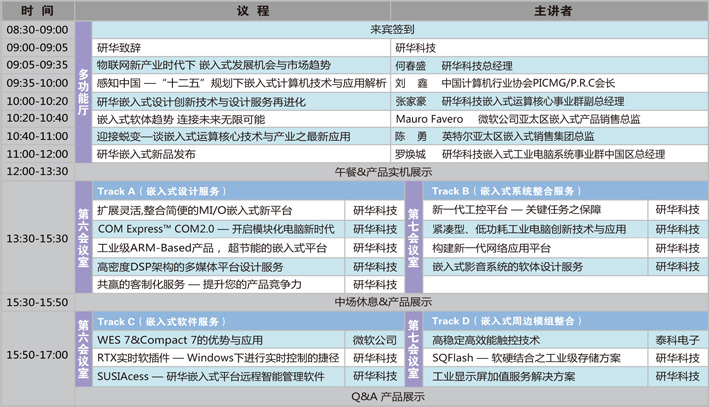Select speaker 陈勇 英特尔 cell
This screenshot has width=710, height=407.
click(549, 136)
